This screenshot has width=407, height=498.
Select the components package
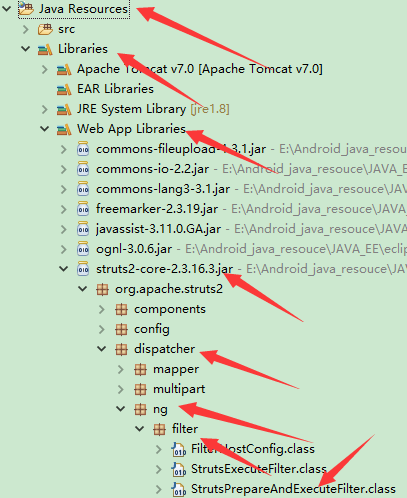point(170,309)
